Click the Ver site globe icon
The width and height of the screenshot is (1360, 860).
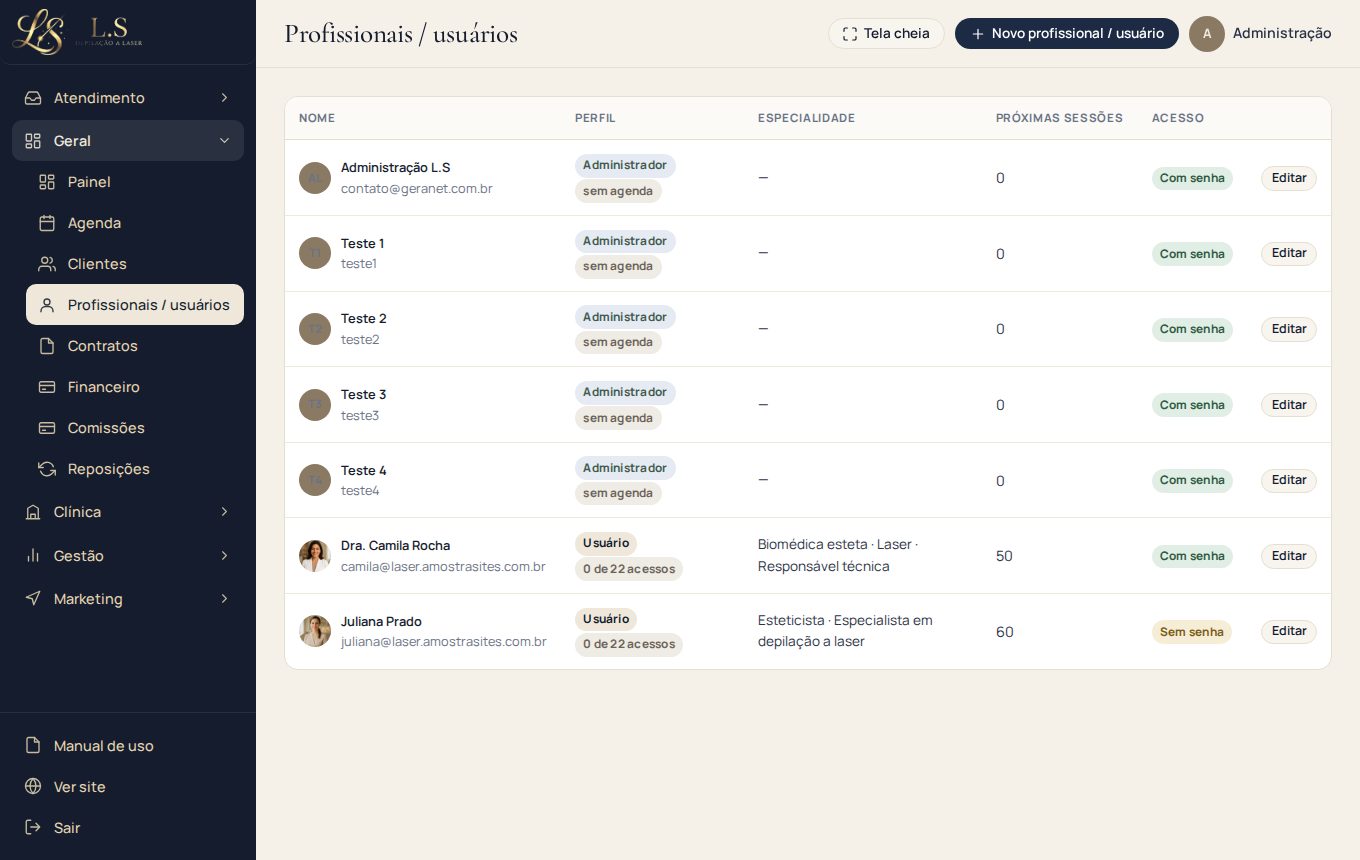pos(33,787)
